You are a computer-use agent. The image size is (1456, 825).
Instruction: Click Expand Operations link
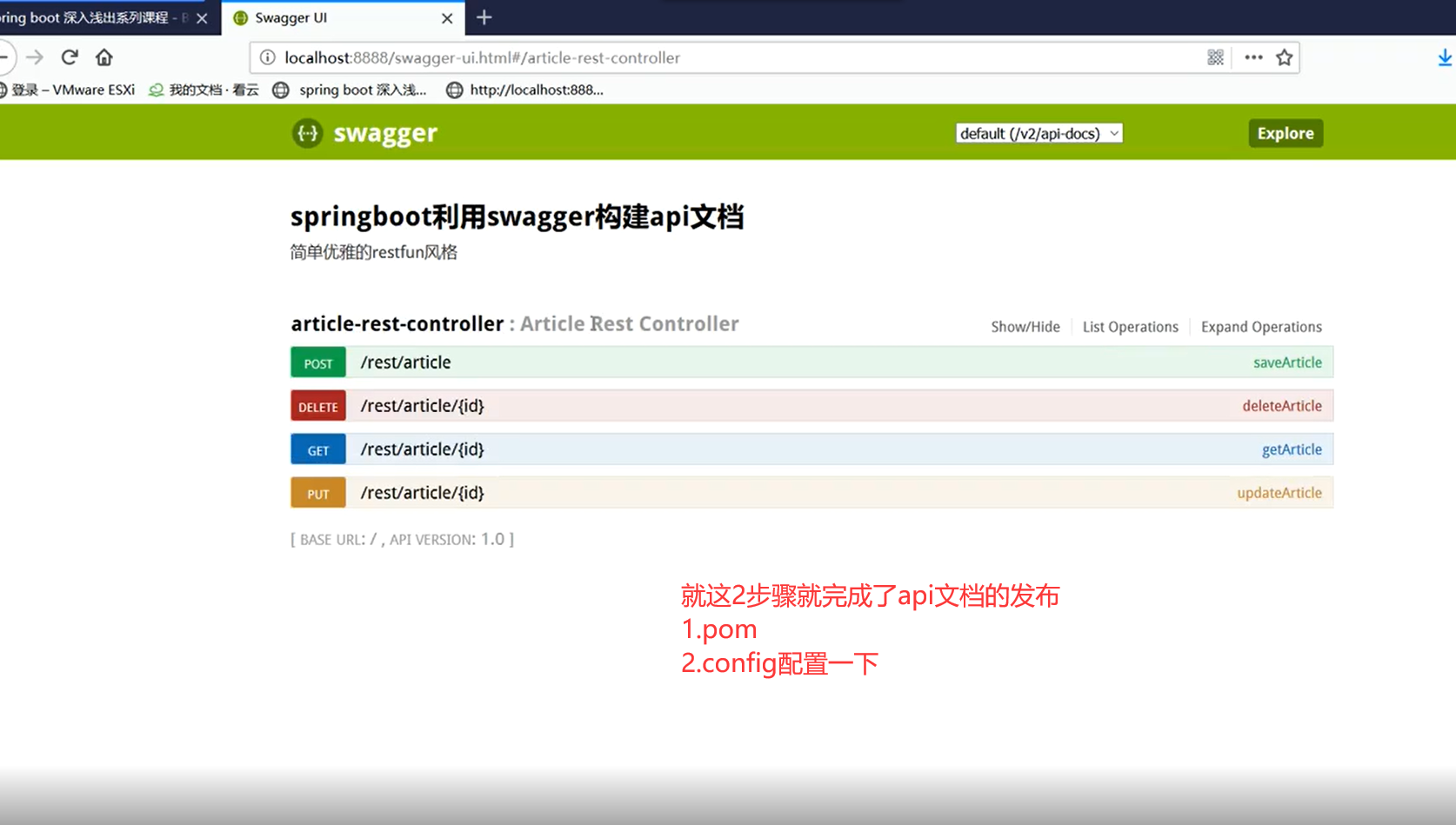tap(1261, 327)
